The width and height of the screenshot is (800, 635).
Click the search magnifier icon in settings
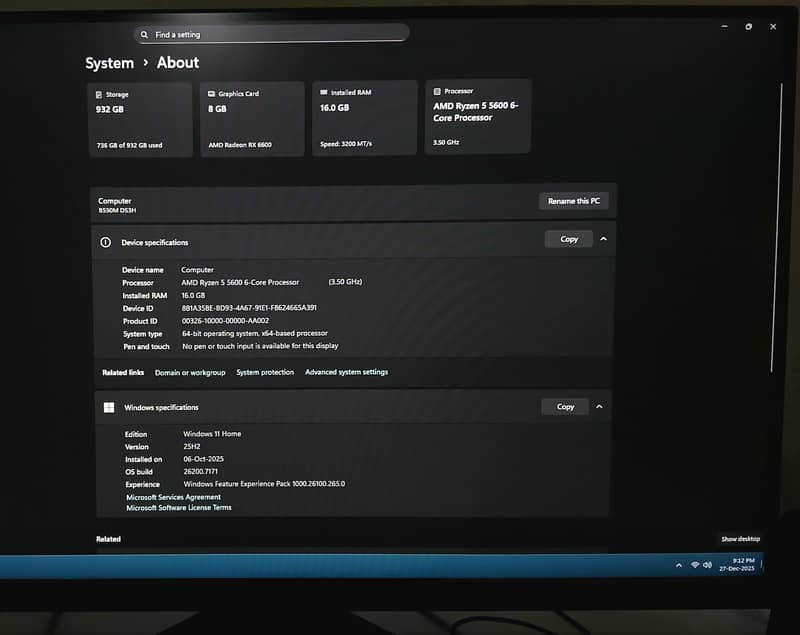tap(146, 35)
